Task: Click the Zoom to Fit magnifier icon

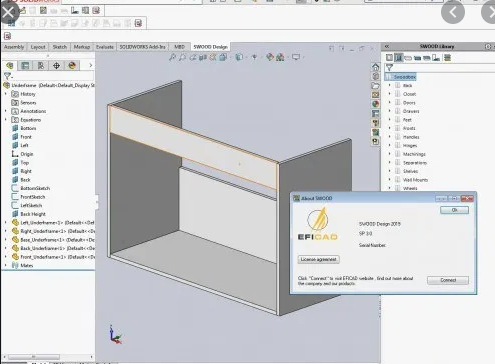Action: [x=172, y=57]
